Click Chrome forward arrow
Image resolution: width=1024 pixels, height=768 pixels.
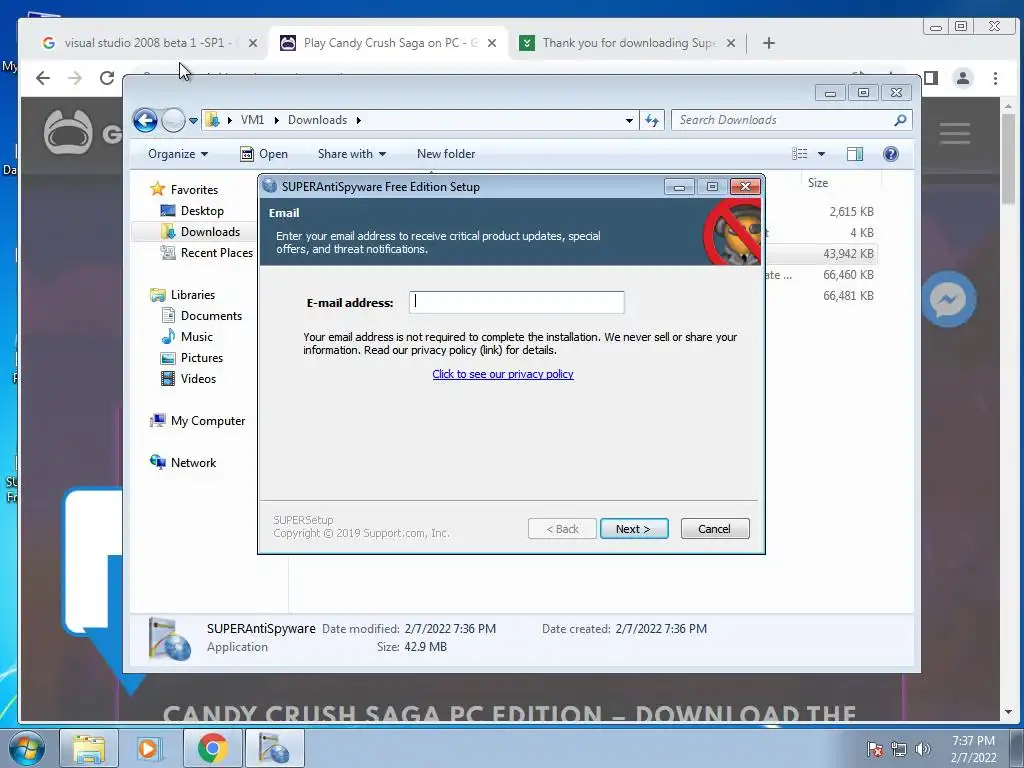(x=75, y=78)
